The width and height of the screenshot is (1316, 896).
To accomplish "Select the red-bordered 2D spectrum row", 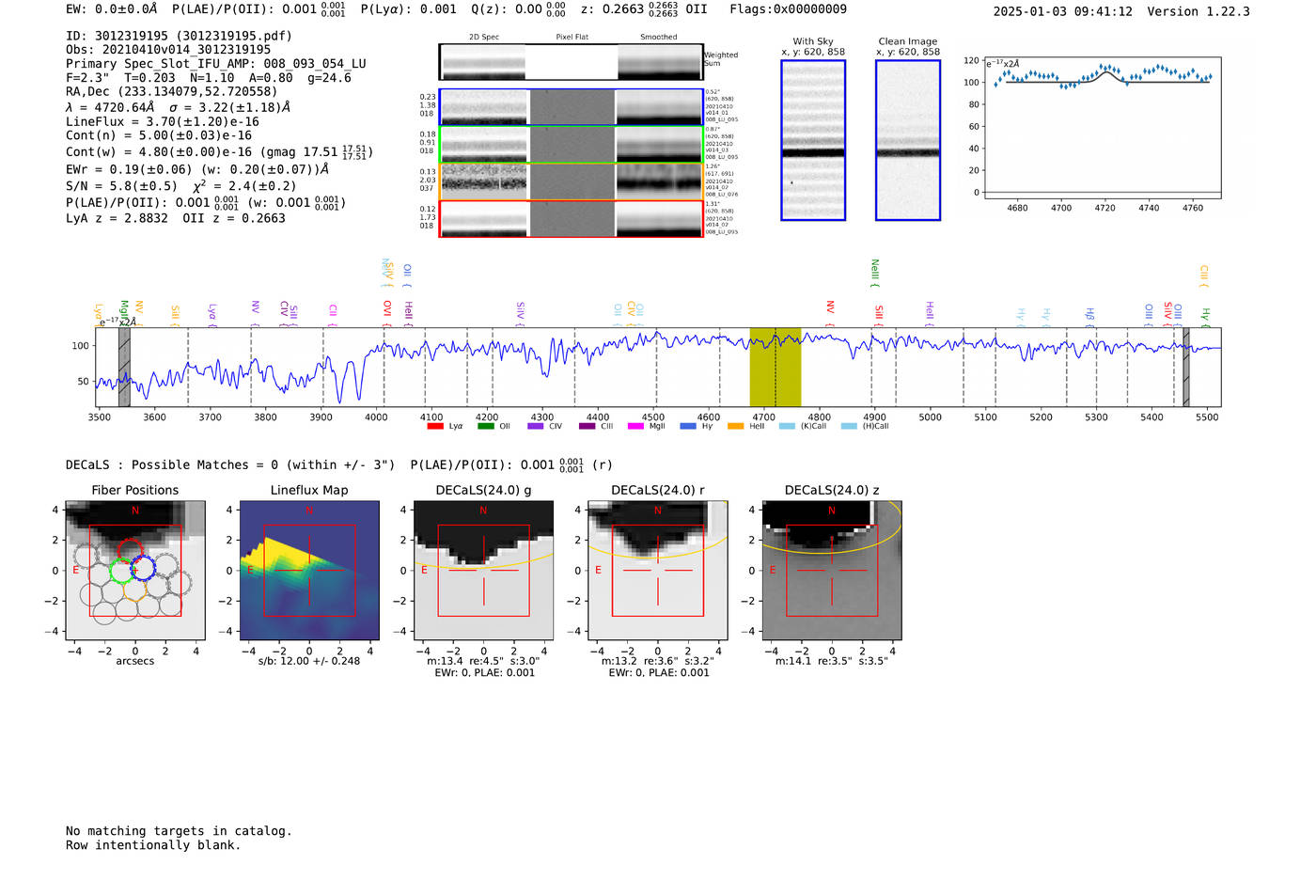I will (x=571, y=218).
